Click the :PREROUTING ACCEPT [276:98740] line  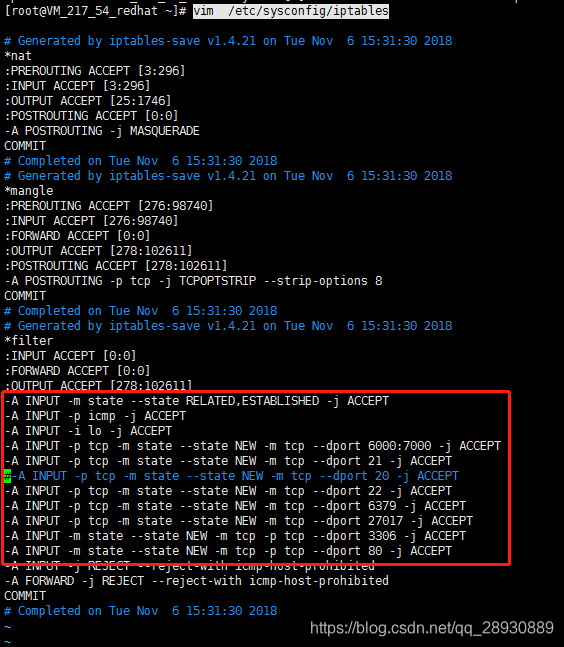[109, 205]
